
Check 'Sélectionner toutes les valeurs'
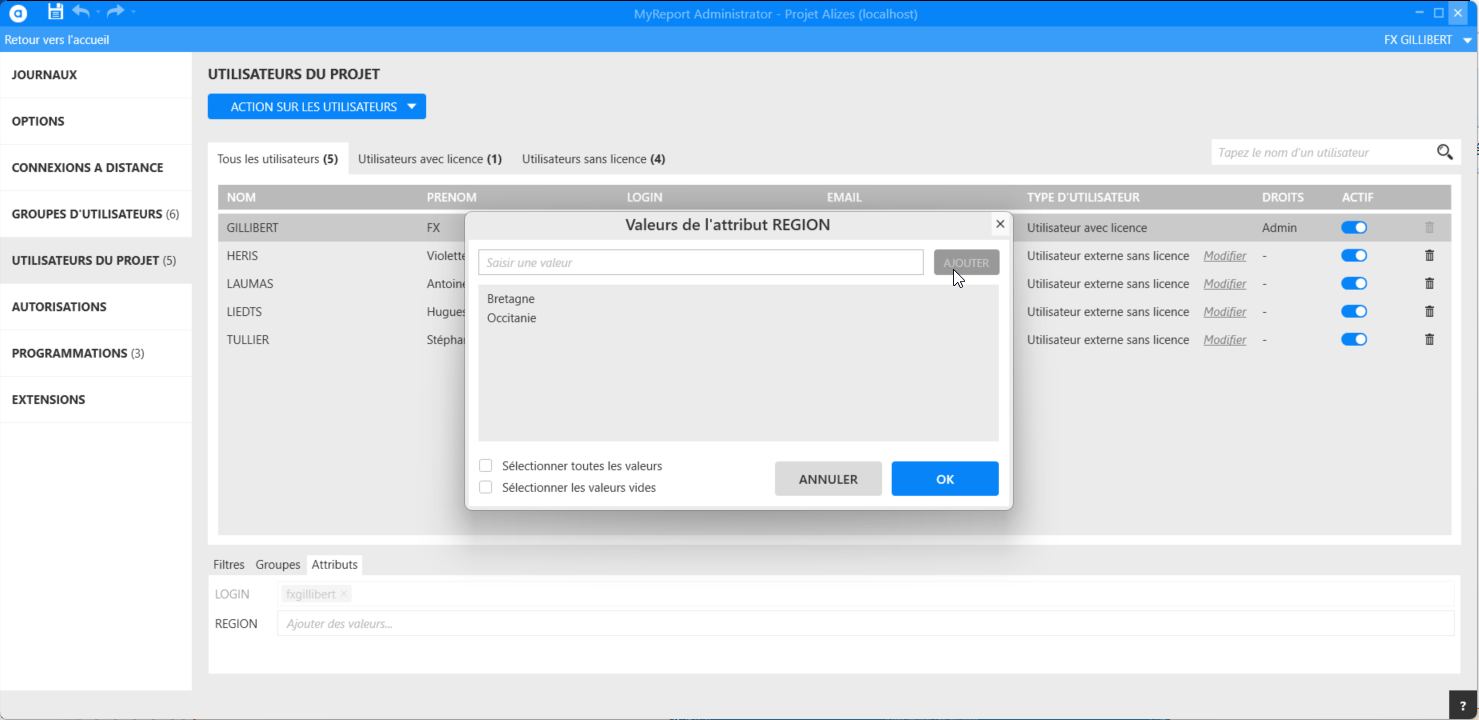pyautogui.click(x=486, y=466)
